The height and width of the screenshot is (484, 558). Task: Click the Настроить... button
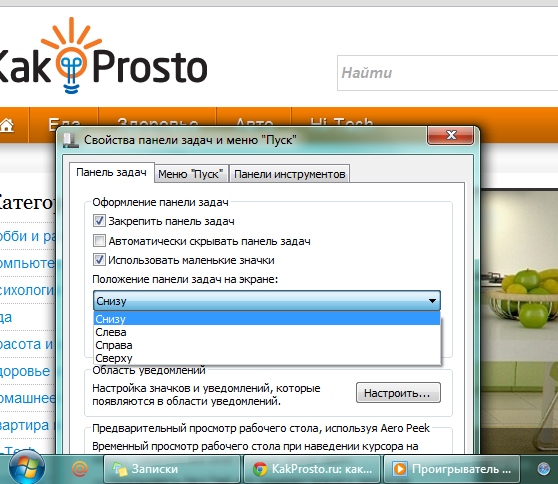[x=398, y=393]
